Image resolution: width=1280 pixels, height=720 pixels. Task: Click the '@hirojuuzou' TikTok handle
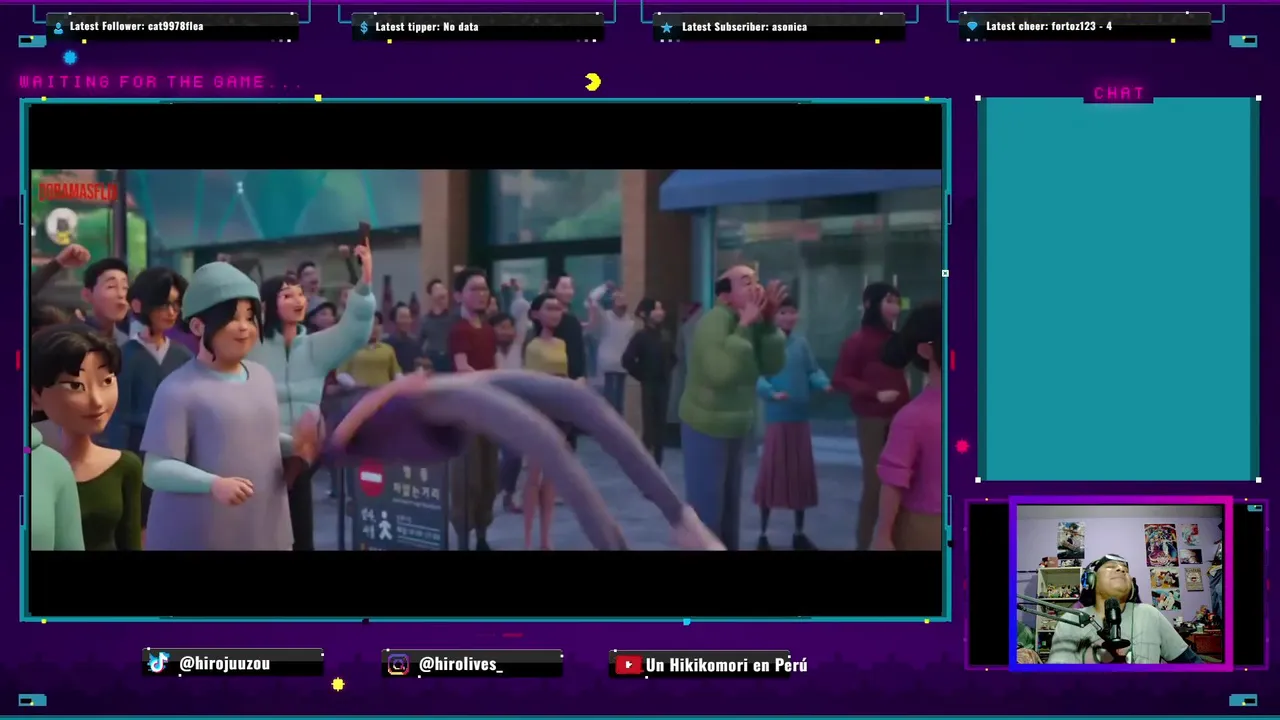pyautogui.click(x=224, y=663)
